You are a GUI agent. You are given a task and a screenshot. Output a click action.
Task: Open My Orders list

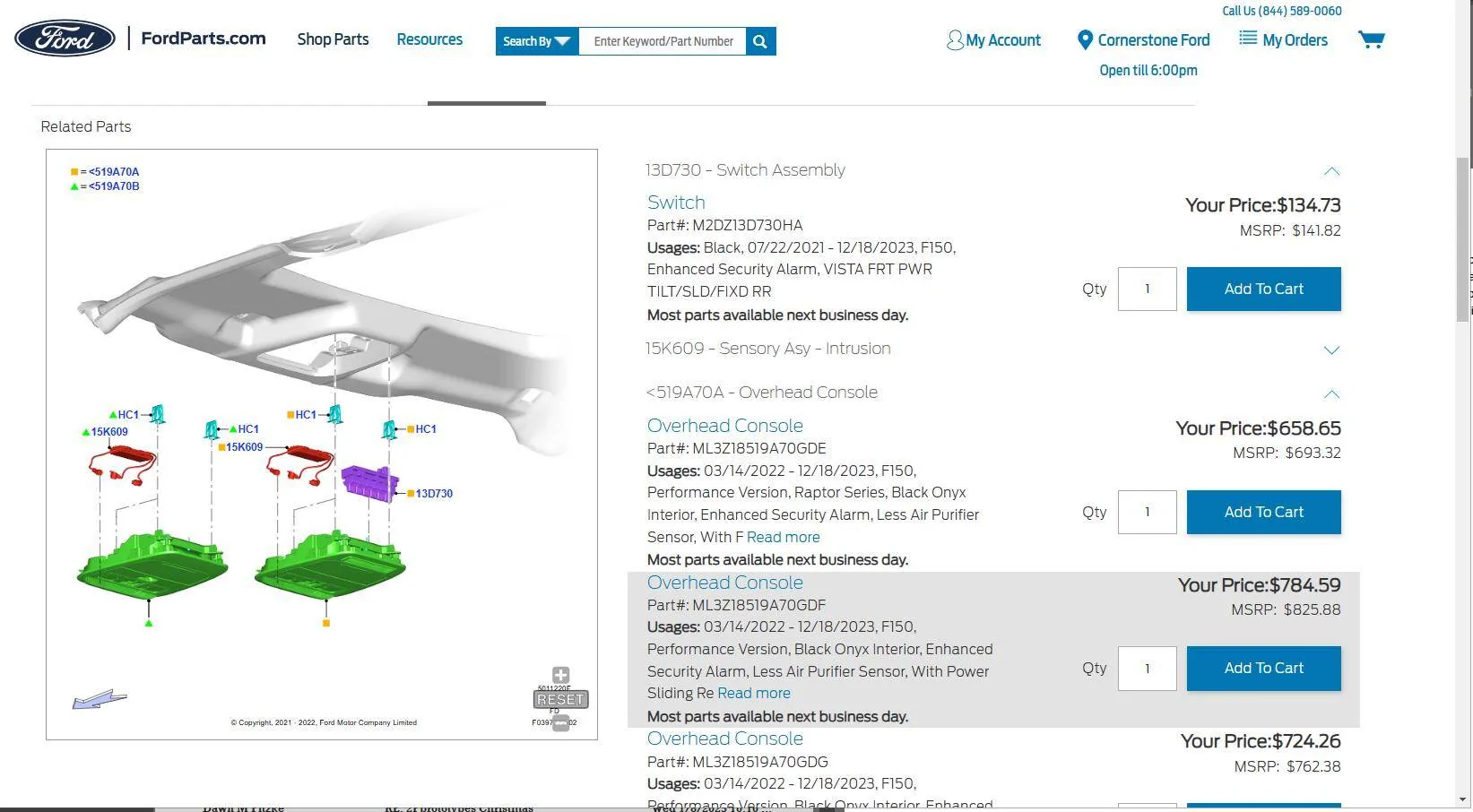coord(1283,40)
